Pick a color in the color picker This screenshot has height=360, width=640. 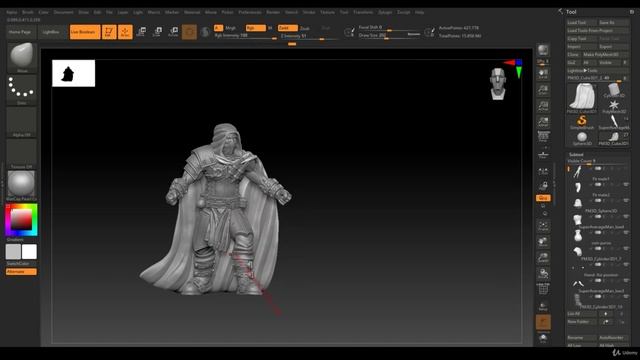point(21,220)
